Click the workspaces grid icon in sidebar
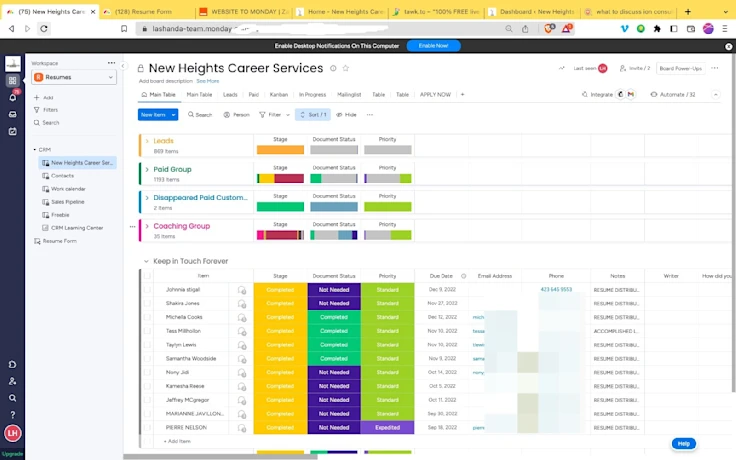This screenshot has width=736, height=460. pyautogui.click(x=13, y=80)
